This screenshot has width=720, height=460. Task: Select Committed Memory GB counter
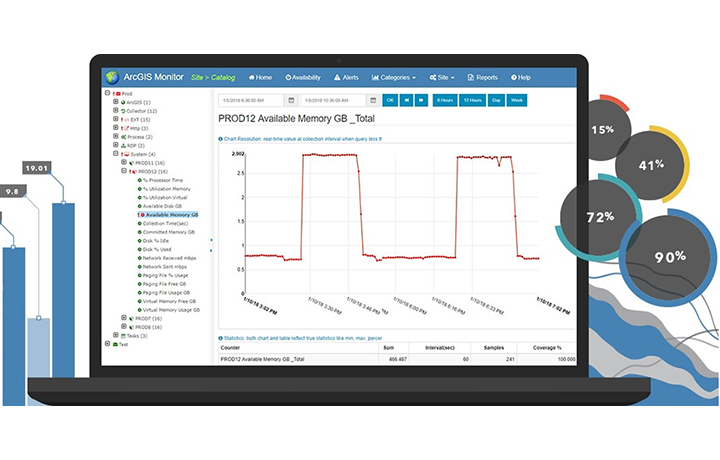[x=169, y=232]
